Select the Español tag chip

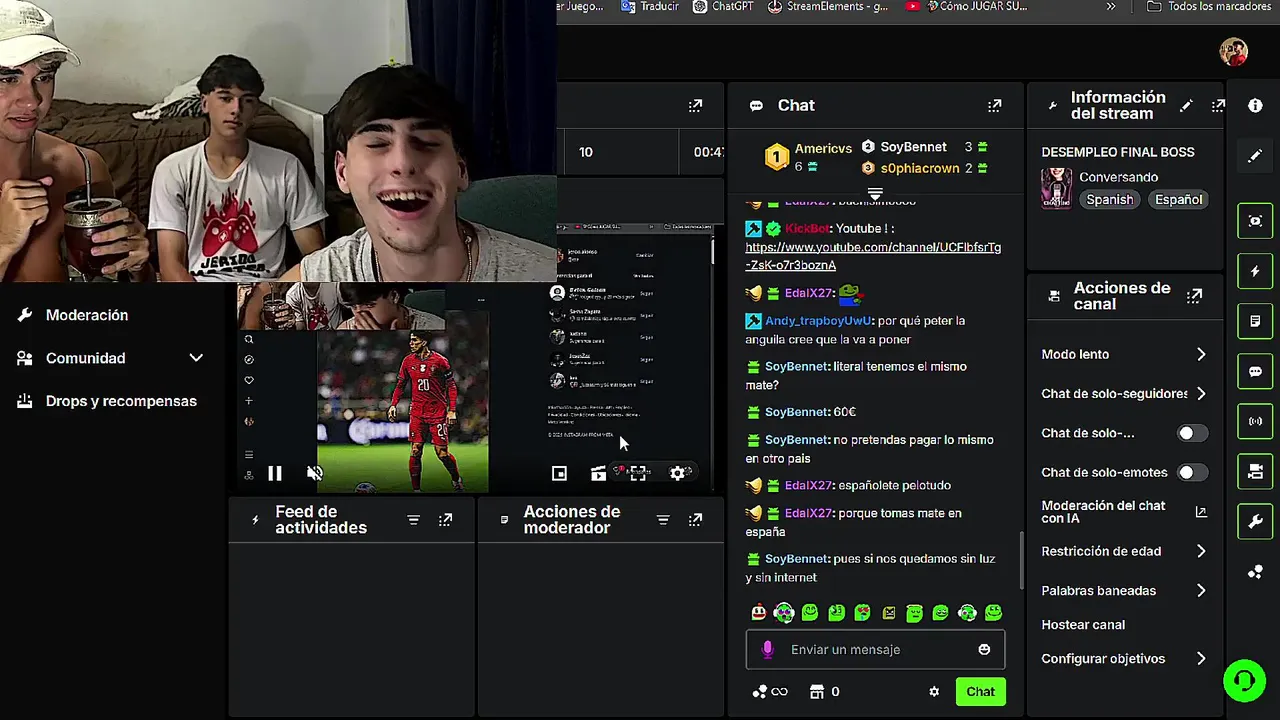tap(1179, 200)
